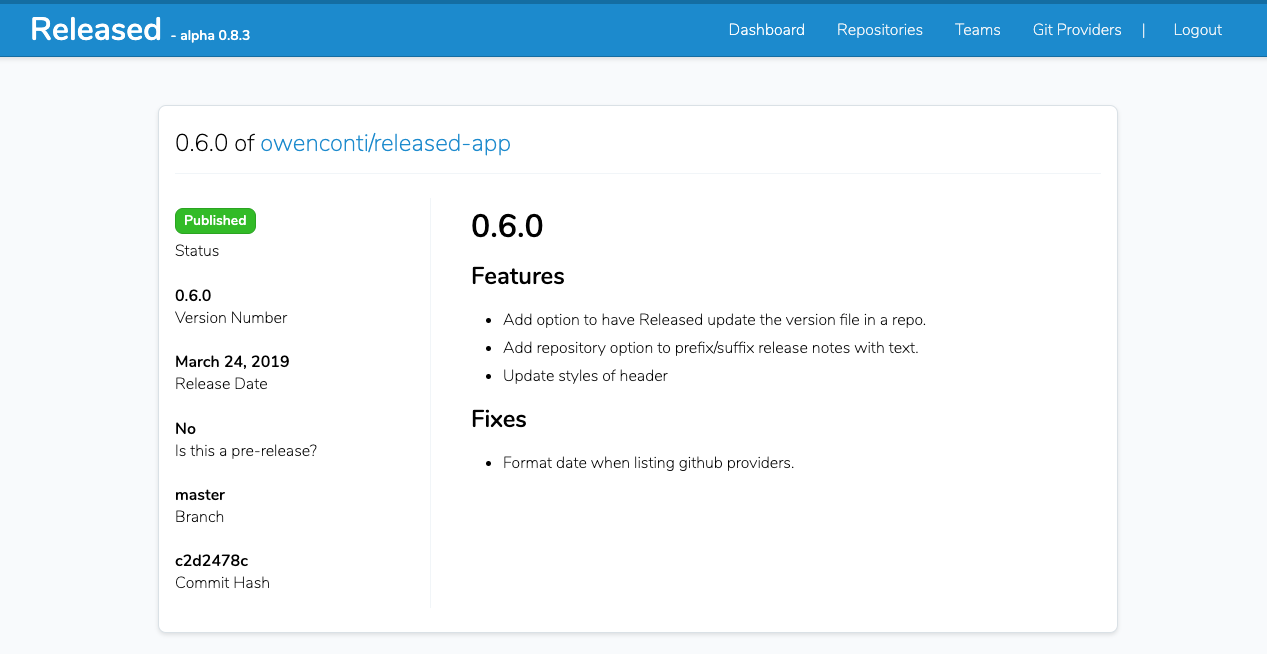
Task: Click the Features section heading
Action: 517,276
